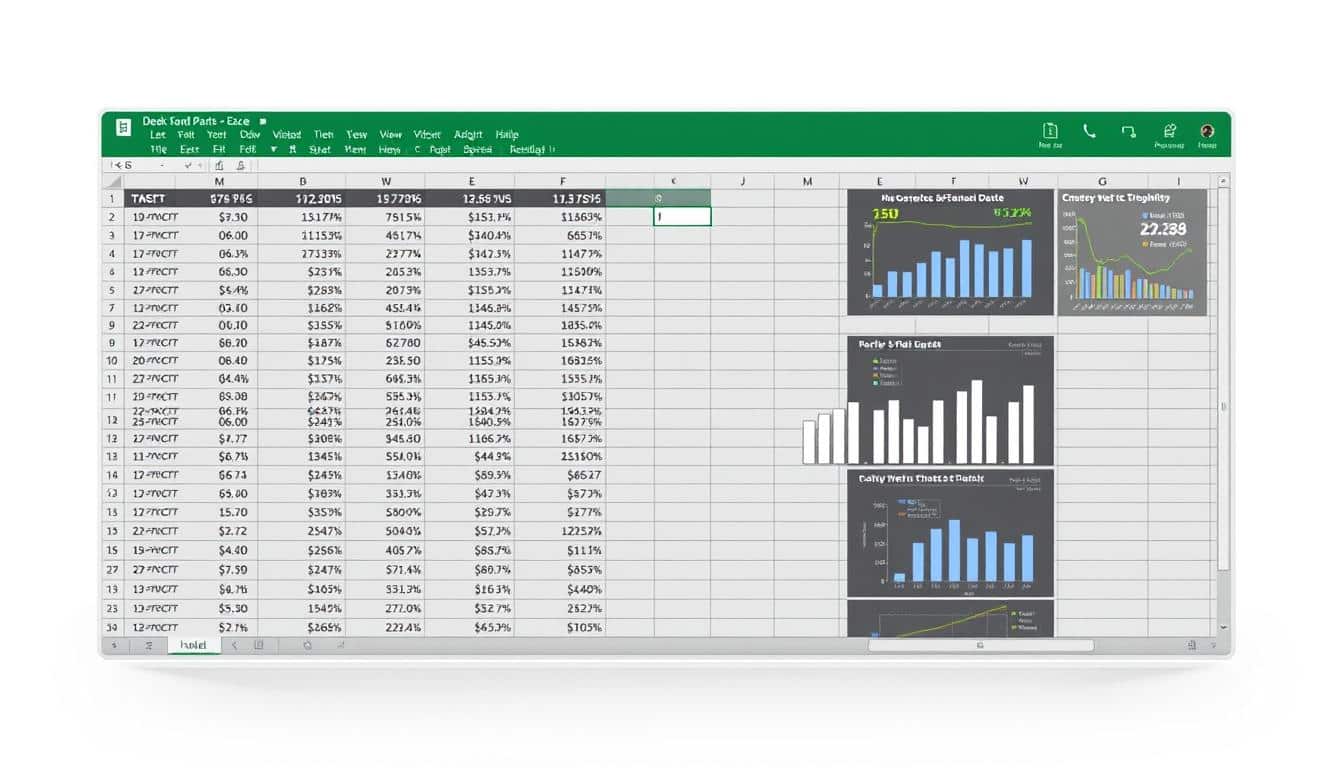The width and height of the screenshot is (1344, 768).
Task: Click the "TASET" header cell
Action: pyautogui.click(x=149, y=199)
